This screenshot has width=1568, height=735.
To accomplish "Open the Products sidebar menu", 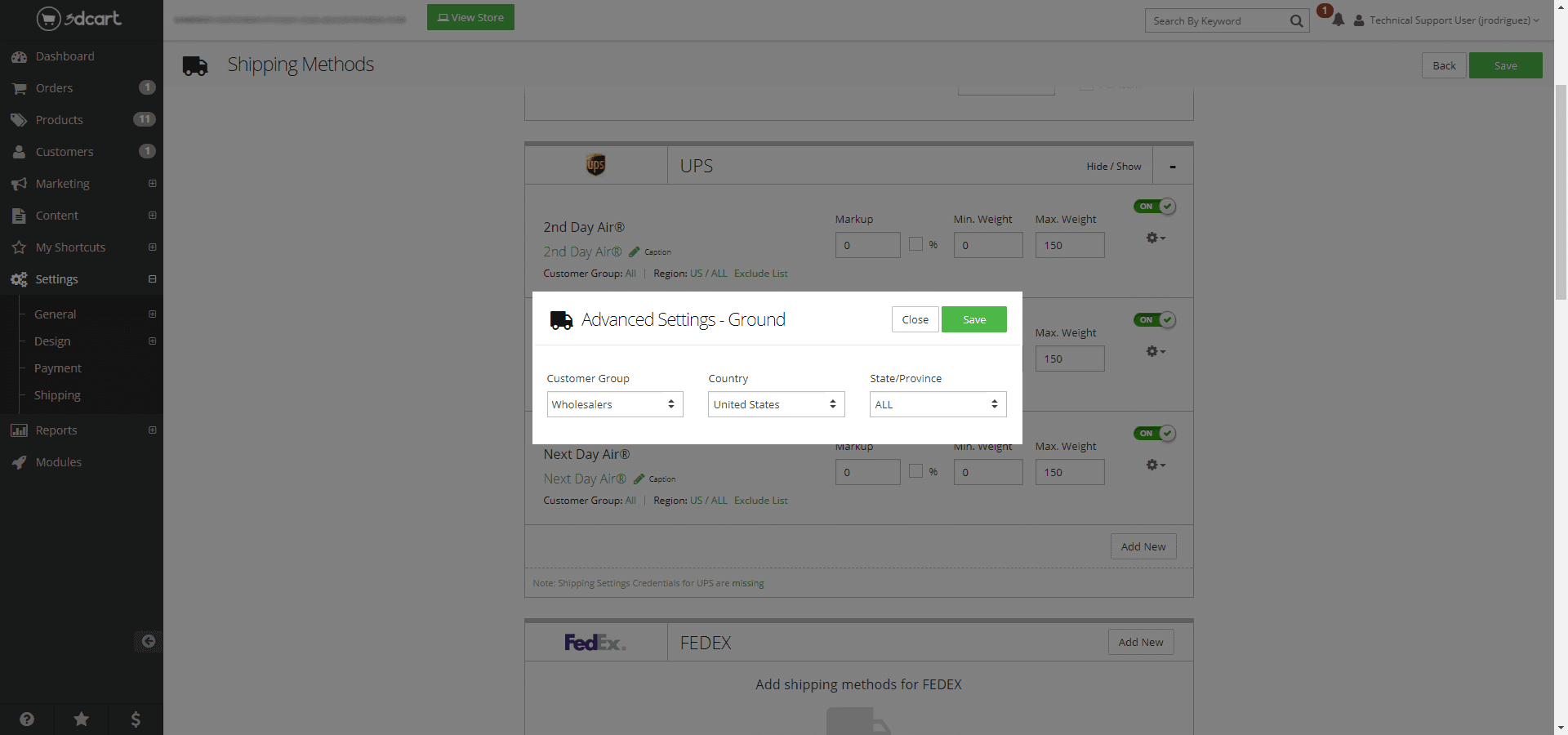I will (60, 120).
